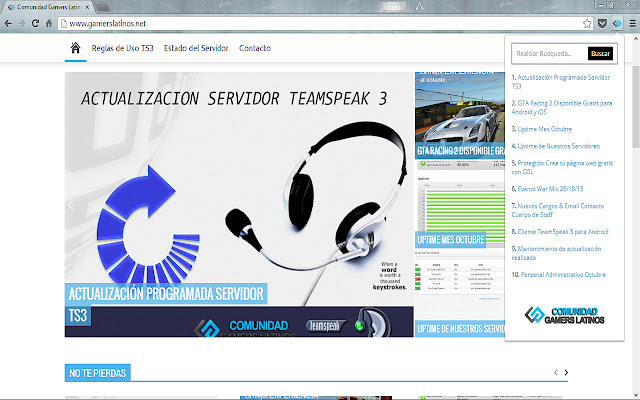Select the Comunidad Gamers Latinos browser tab
The image size is (640, 400).
pos(48,7)
